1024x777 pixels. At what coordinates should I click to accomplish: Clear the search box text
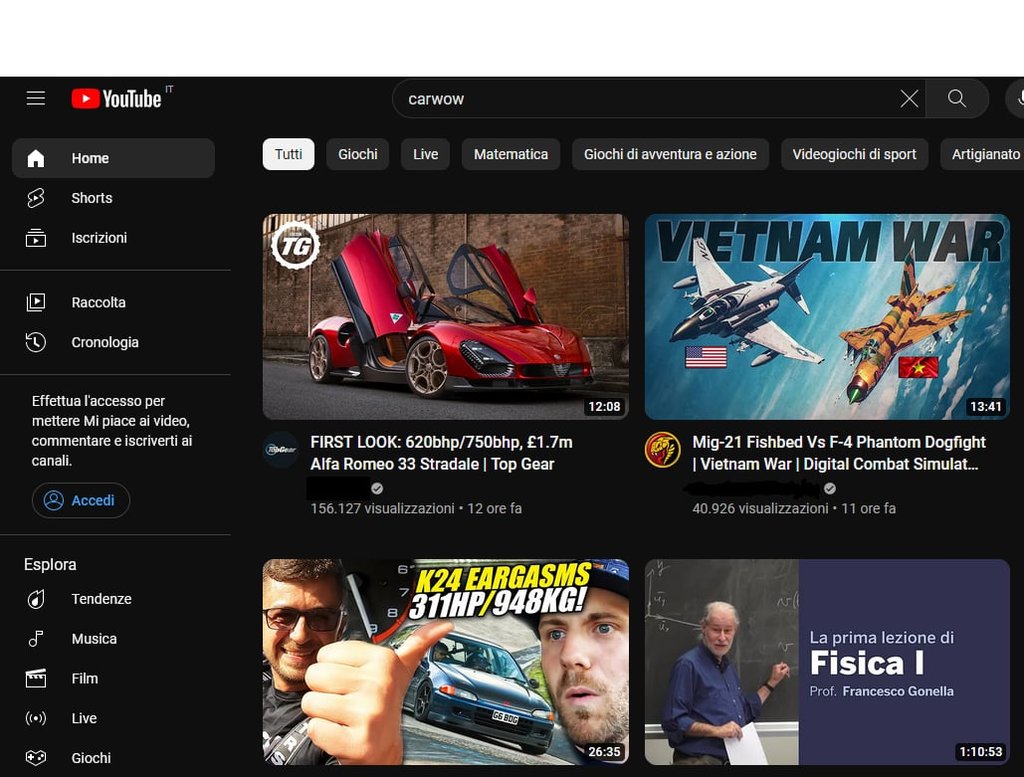(x=909, y=98)
